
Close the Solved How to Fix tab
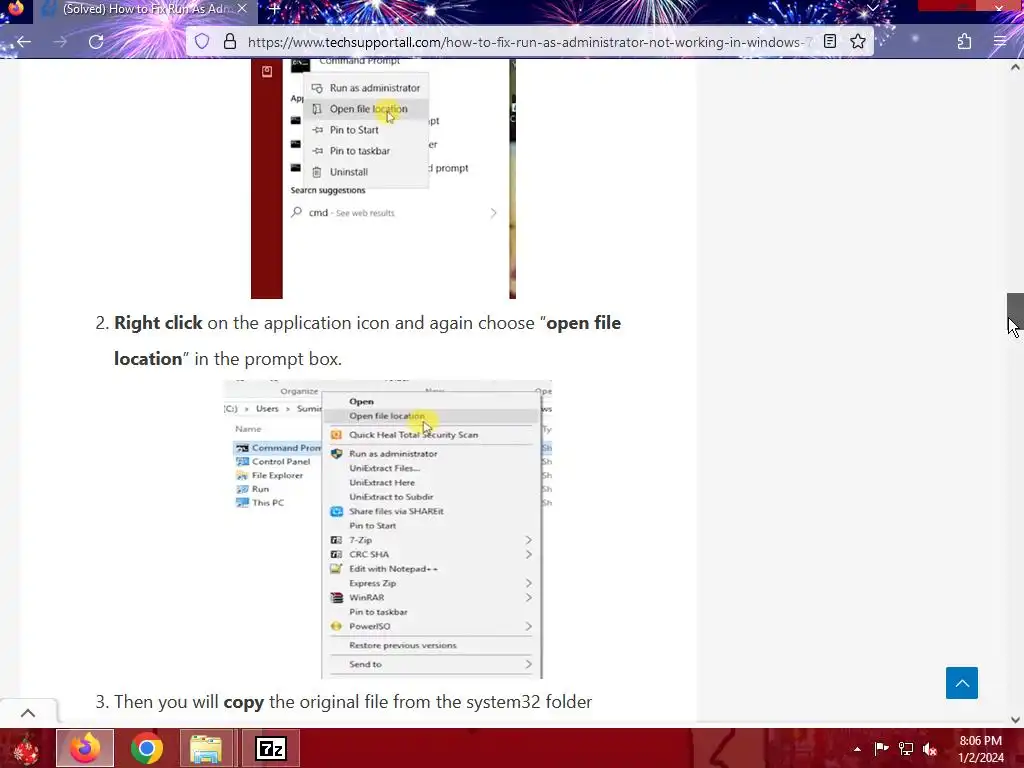tap(242, 9)
